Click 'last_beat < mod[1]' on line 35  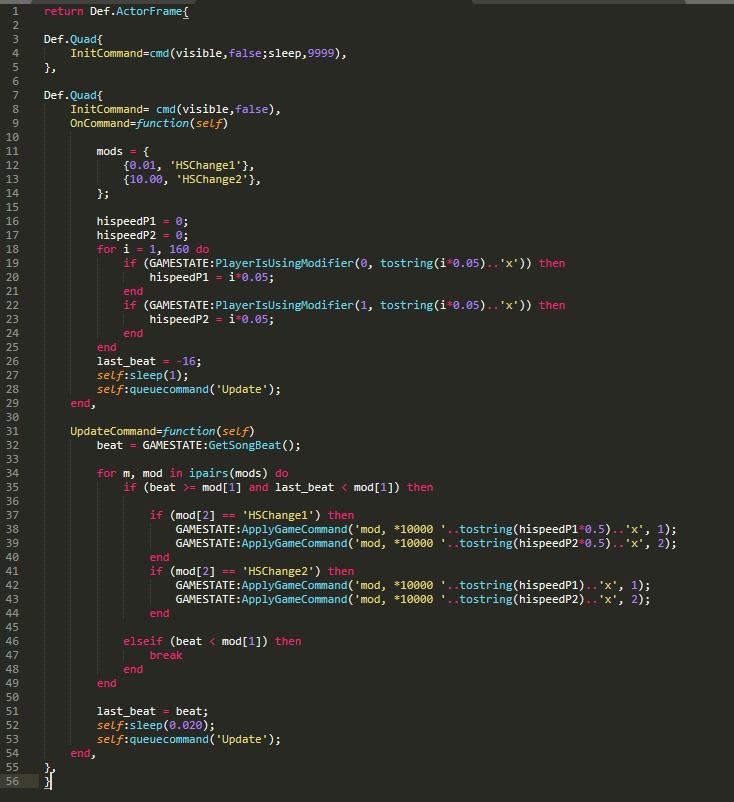(334, 487)
